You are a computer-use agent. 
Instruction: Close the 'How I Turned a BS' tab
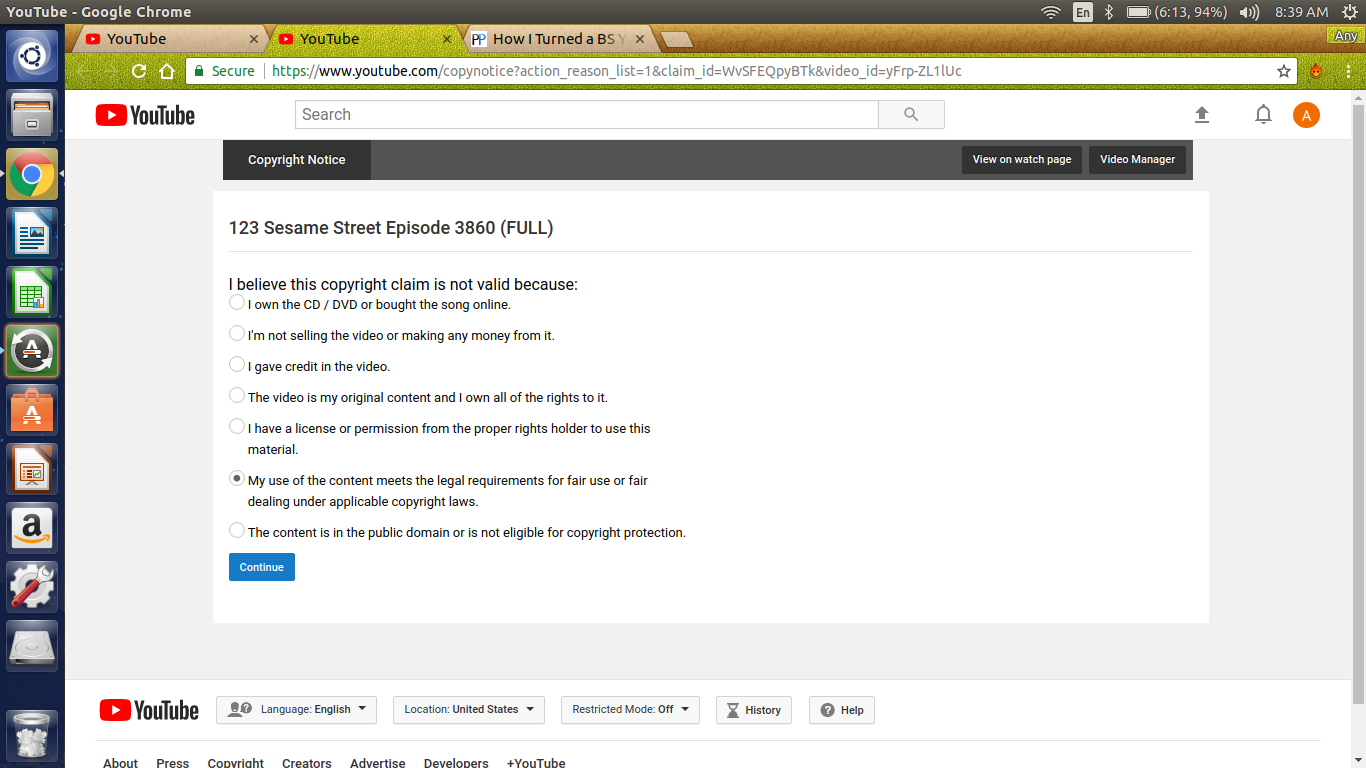click(640, 39)
